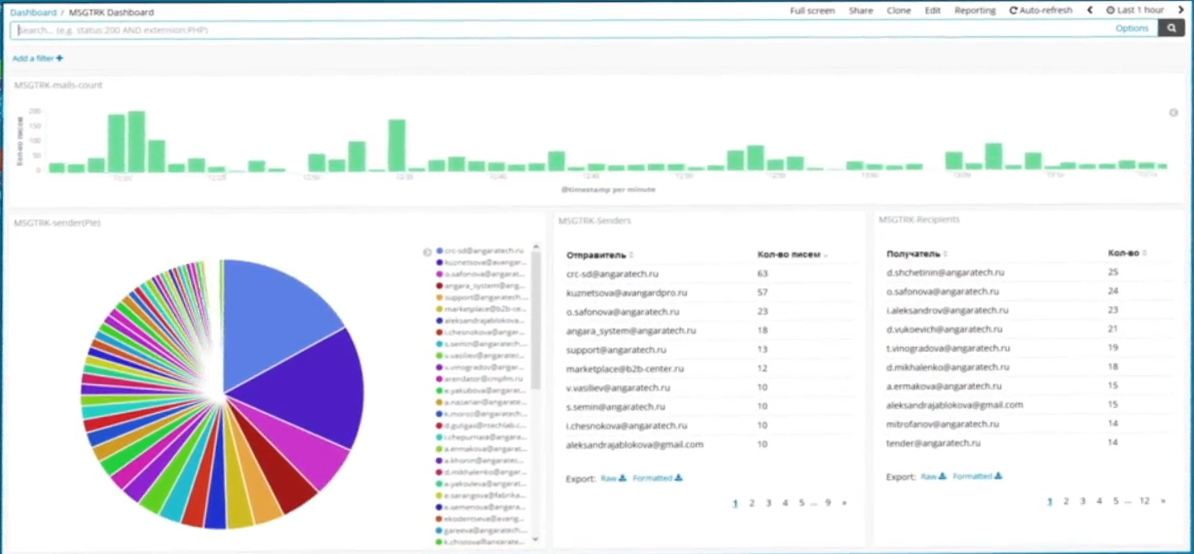The height and width of the screenshot is (554, 1194).
Task: Download Formatted export of Recipients table
Action: point(977,476)
